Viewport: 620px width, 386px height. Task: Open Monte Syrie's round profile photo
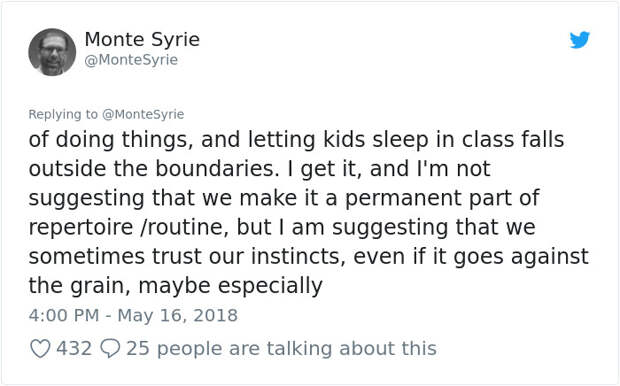[52, 52]
